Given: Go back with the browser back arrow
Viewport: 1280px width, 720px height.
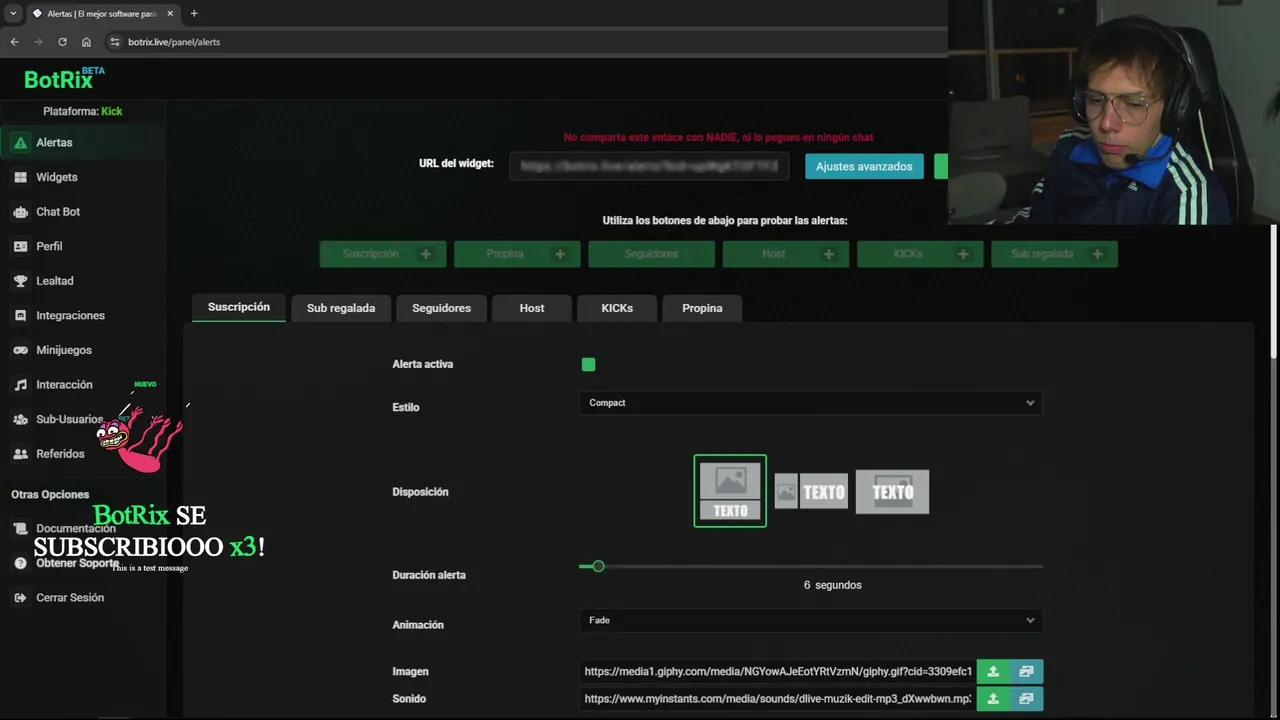Looking at the screenshot, I should point(14,42).
